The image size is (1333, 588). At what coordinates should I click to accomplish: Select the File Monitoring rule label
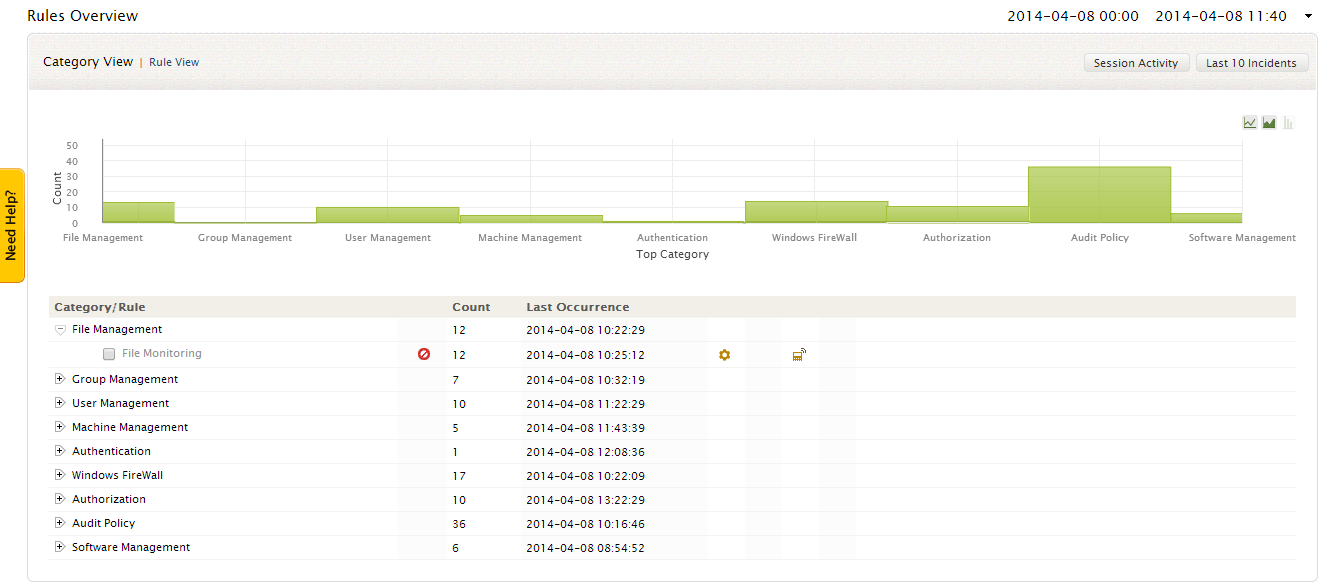tap(162, 353)
